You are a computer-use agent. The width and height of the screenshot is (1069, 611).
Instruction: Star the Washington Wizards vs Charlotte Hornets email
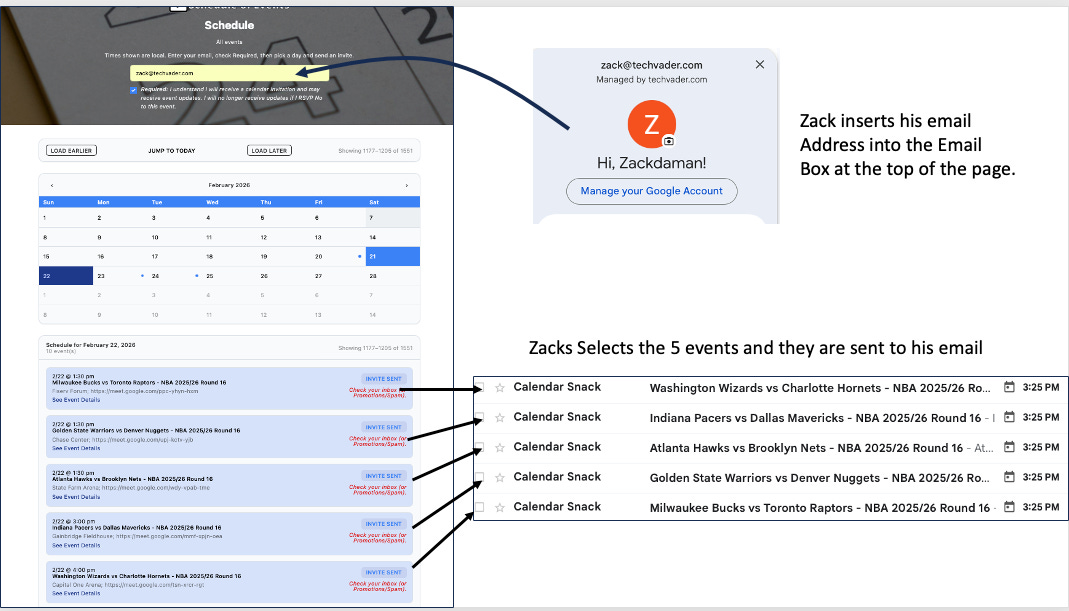pos(499,387)
